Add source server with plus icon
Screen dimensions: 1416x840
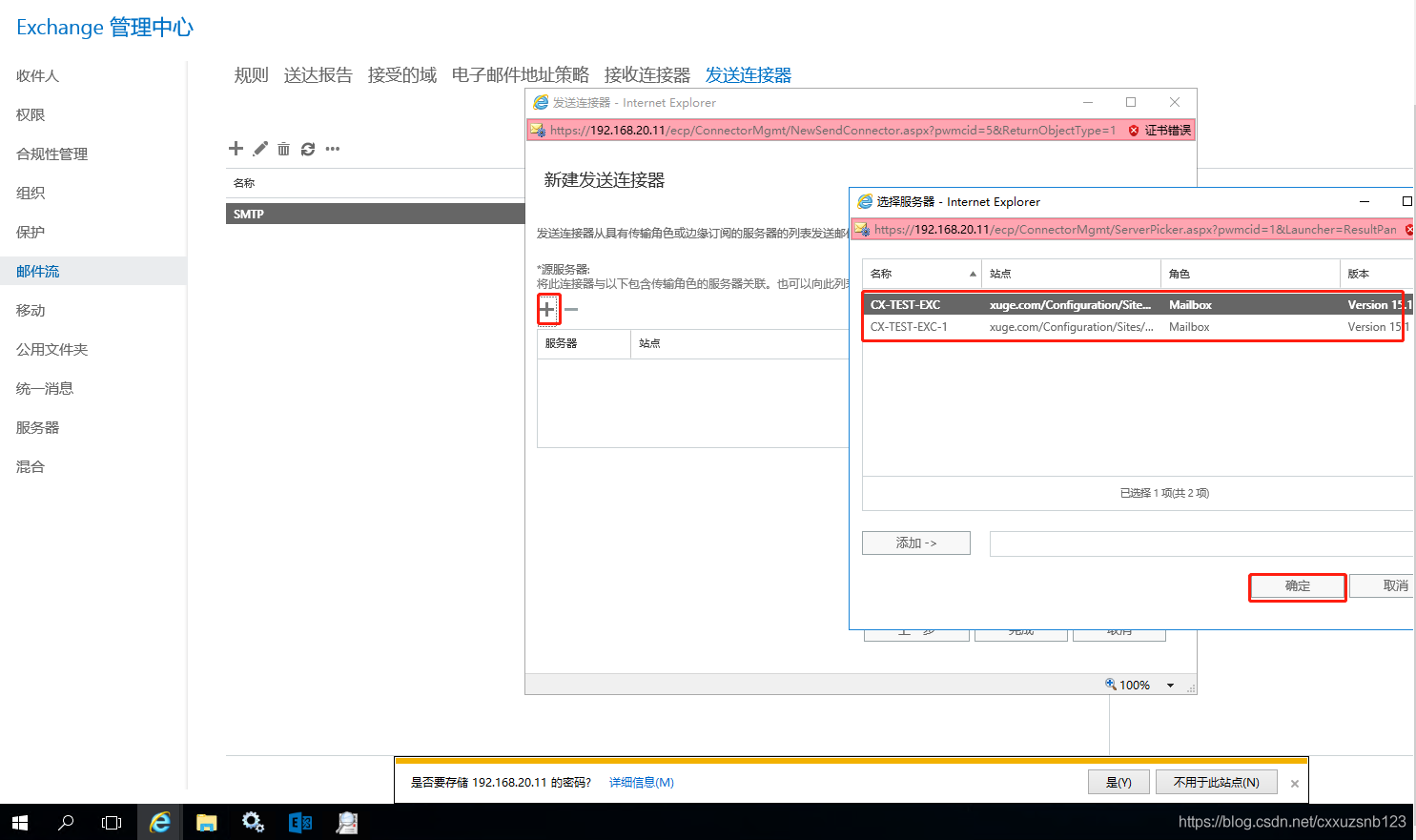(547, 309)
